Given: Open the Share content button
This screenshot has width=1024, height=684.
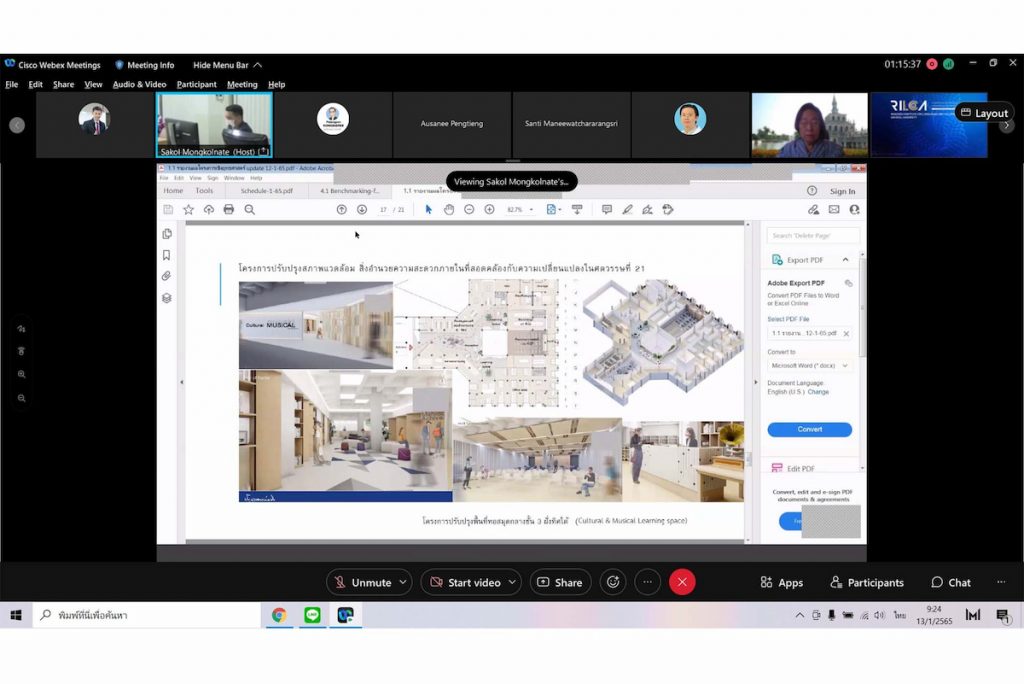Looking at the screenshot, I should point(560,582).
